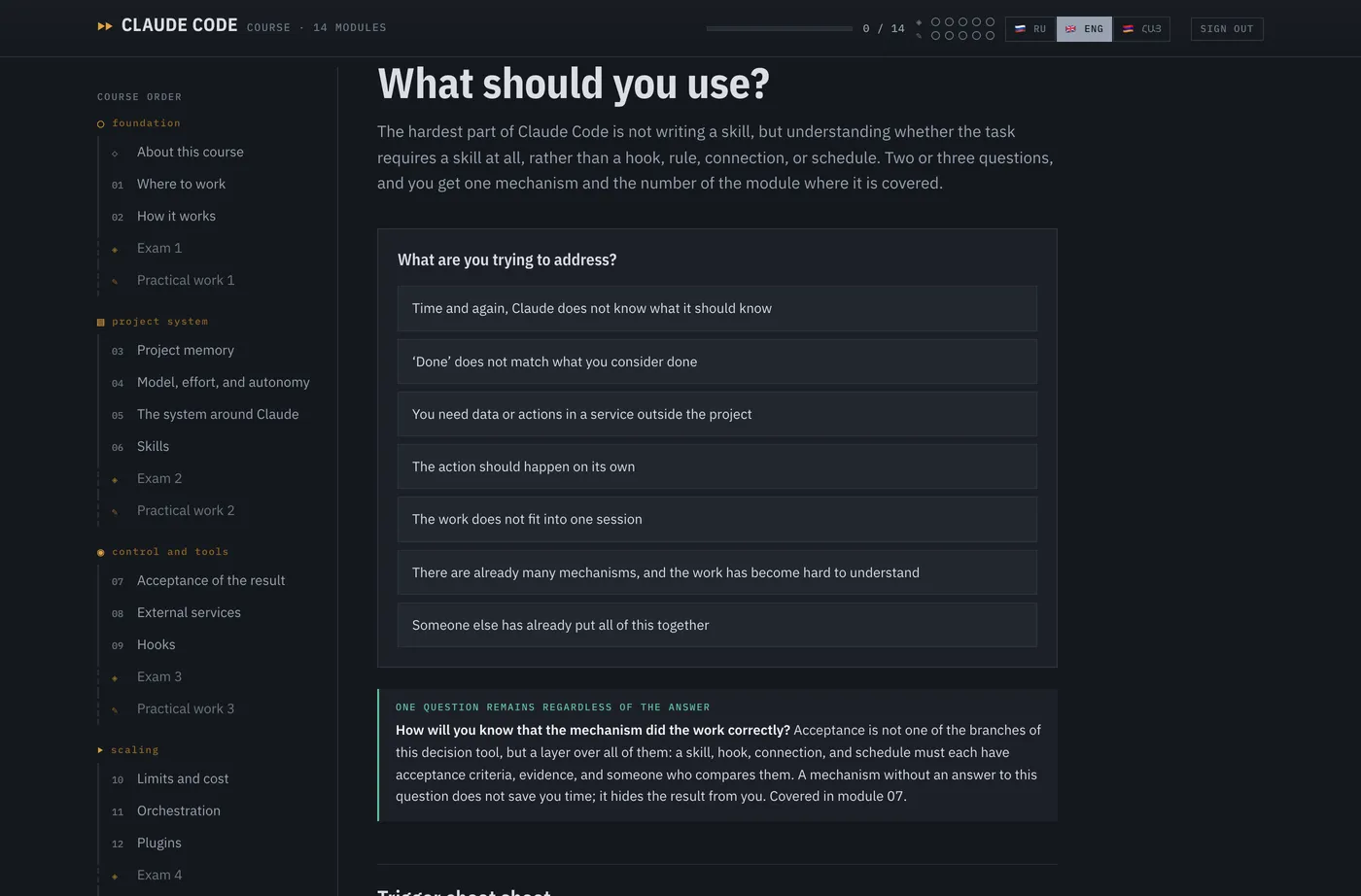The width and height of the screenshot is (1361, 896).
Task: Open Practical work 2
Action: pos(186,511)
